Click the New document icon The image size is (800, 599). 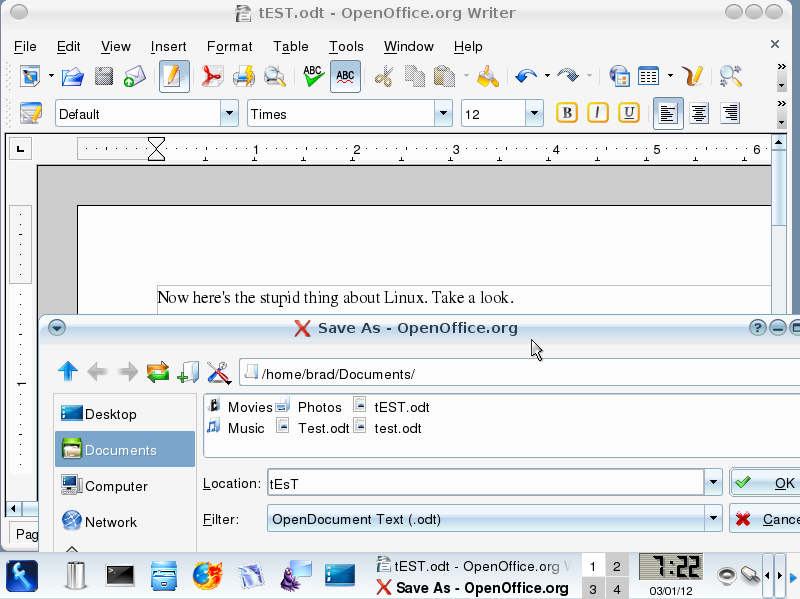point(31,77)
